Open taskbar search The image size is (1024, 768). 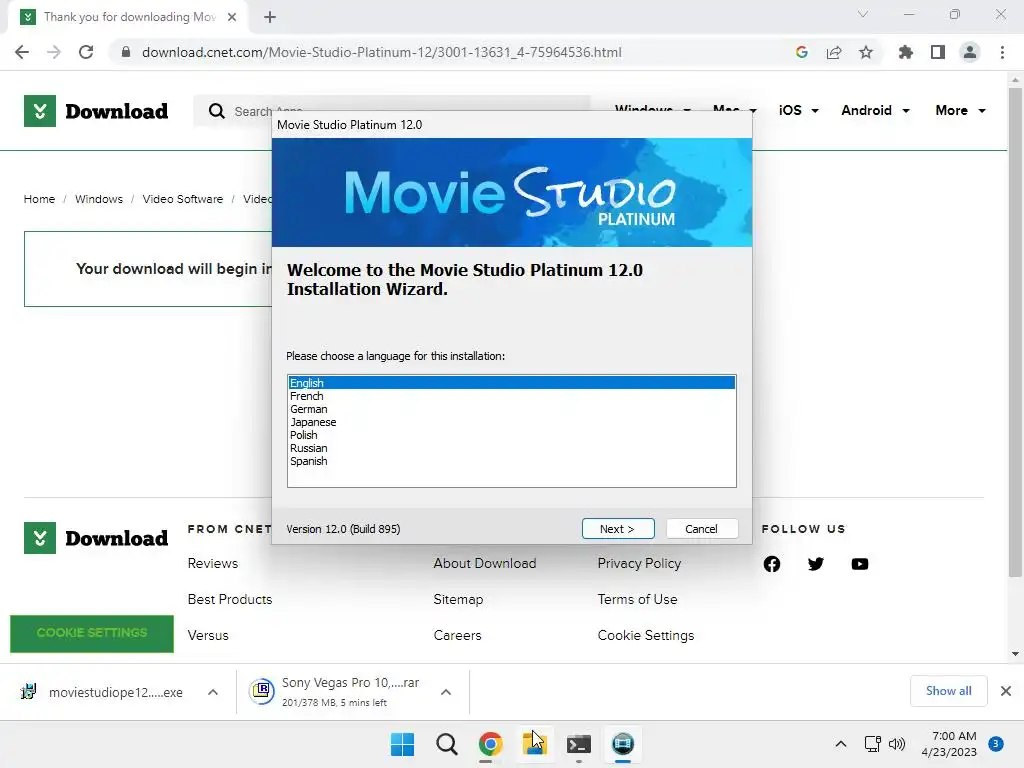[x=447, y=744]
